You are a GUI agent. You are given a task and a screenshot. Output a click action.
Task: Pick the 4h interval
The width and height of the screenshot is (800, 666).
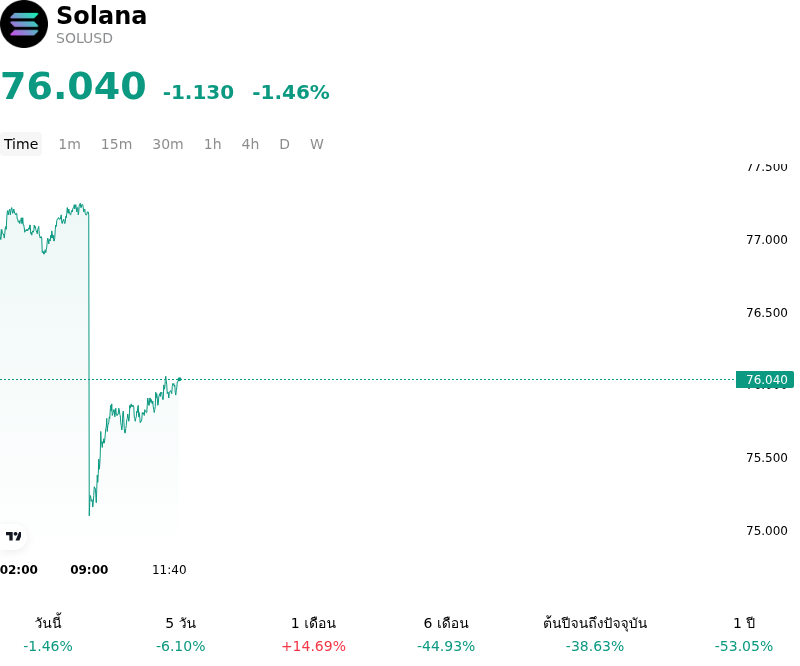(x=250, y=144)
